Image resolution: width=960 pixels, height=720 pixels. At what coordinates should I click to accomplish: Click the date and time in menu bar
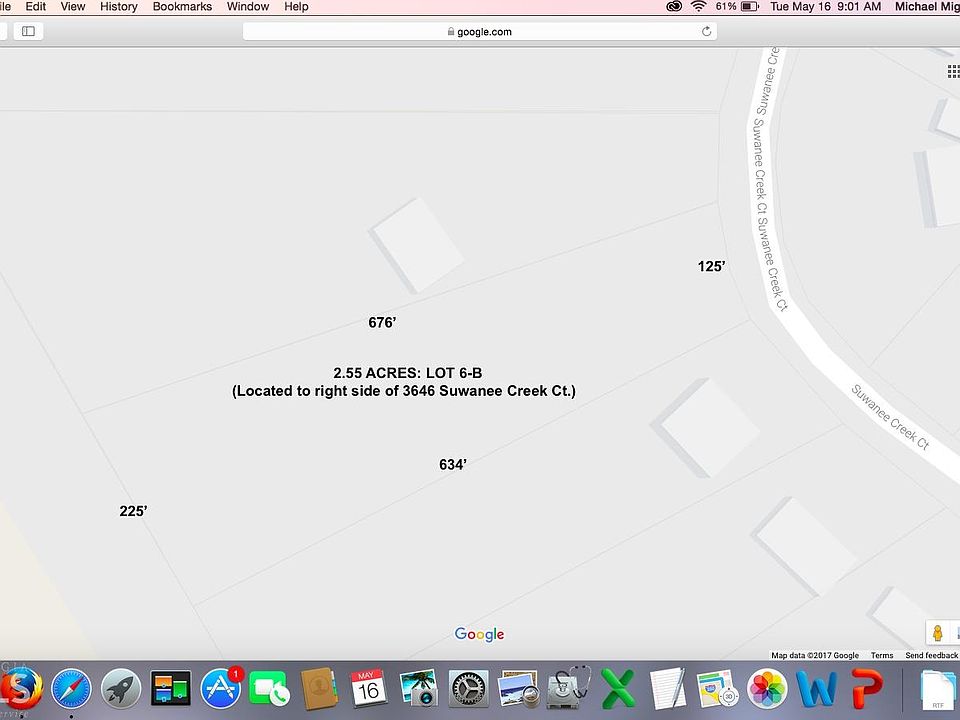pyautogui.click(x=825, y=7)
